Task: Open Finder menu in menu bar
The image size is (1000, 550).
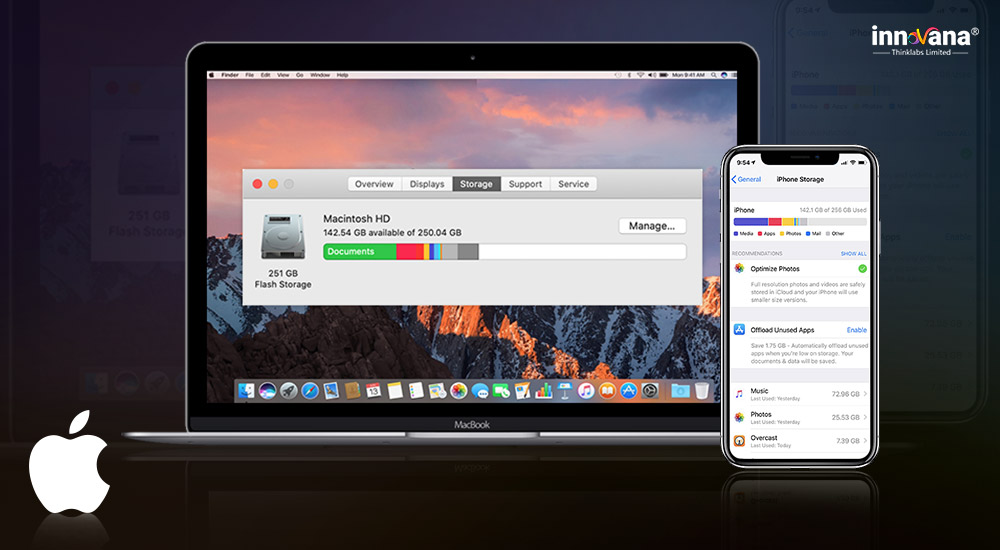Action: click(x=230, y=75)
